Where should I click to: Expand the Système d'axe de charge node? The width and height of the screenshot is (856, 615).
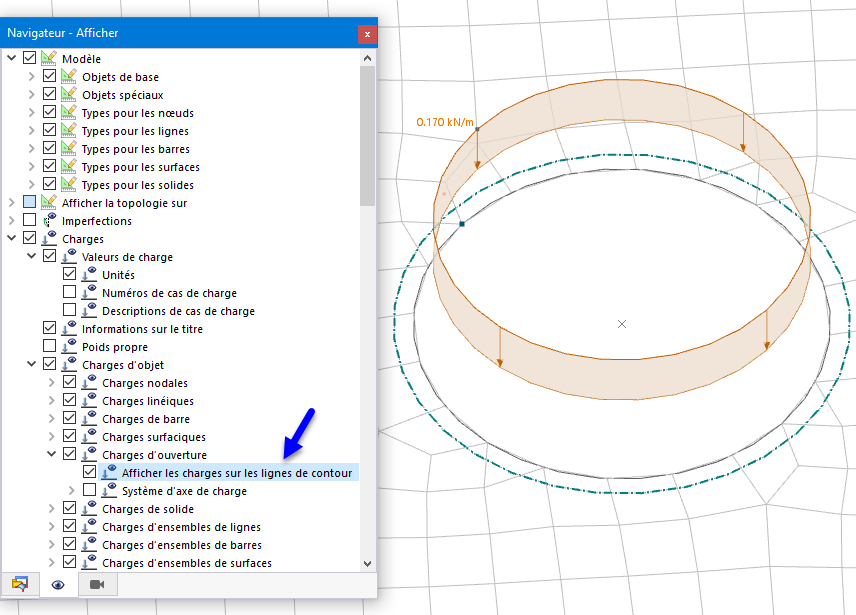point(72,491)
